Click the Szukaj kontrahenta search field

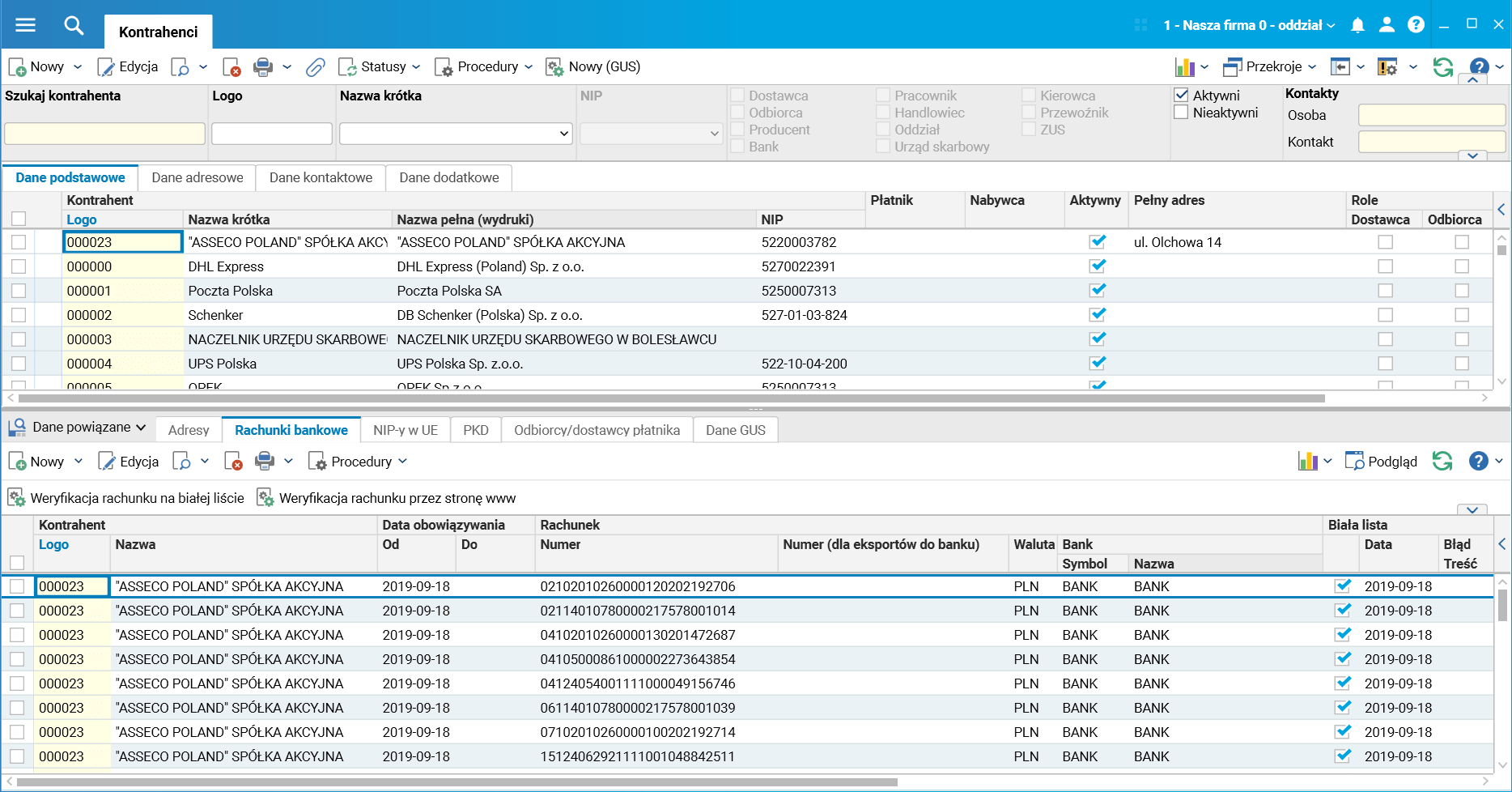104,134
